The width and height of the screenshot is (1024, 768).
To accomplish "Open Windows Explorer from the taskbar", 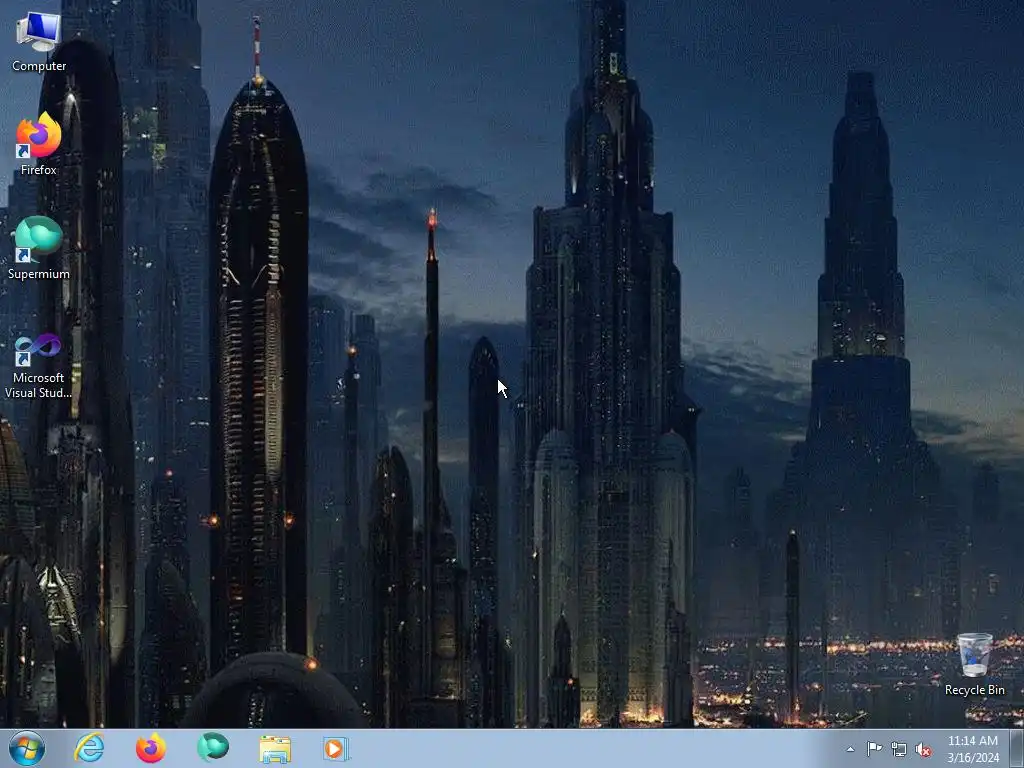I will pos(275,748).
